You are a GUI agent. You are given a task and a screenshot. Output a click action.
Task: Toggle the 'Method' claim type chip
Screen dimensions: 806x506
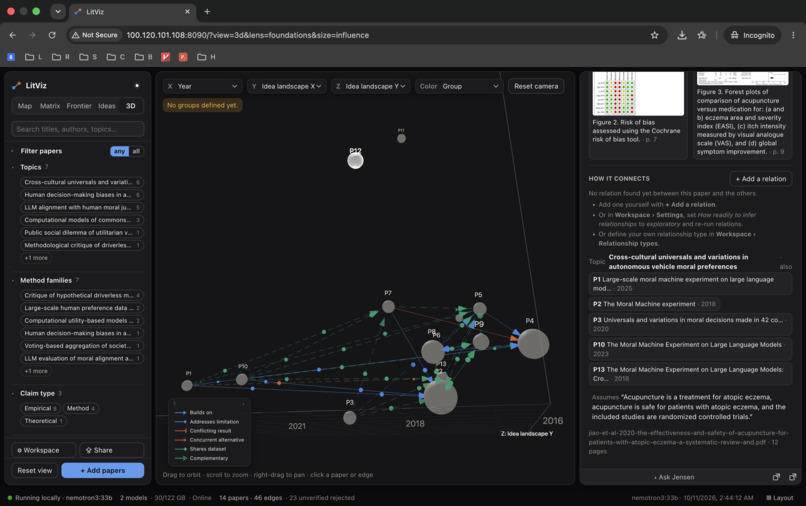coord(81,408)
